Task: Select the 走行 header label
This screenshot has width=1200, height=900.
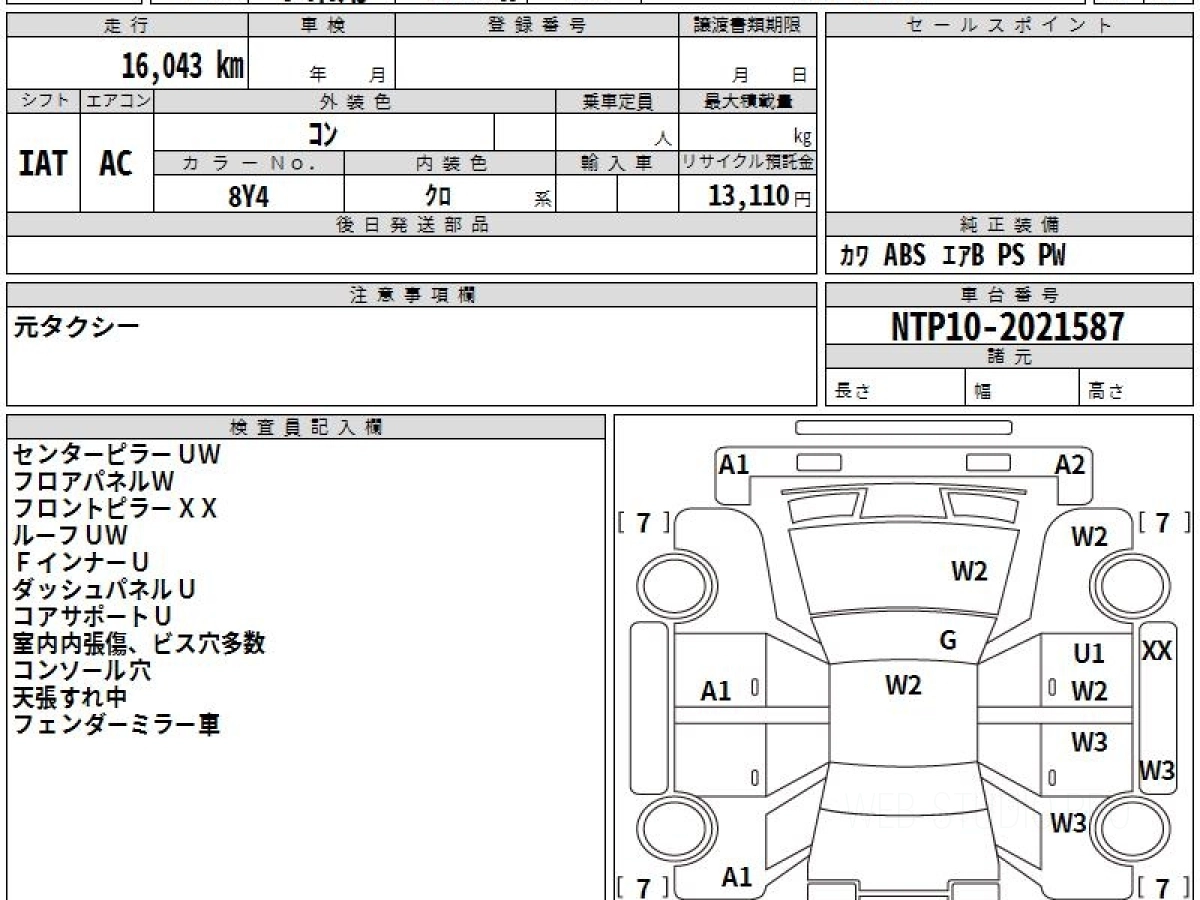Action: click(x=127, y=26)
